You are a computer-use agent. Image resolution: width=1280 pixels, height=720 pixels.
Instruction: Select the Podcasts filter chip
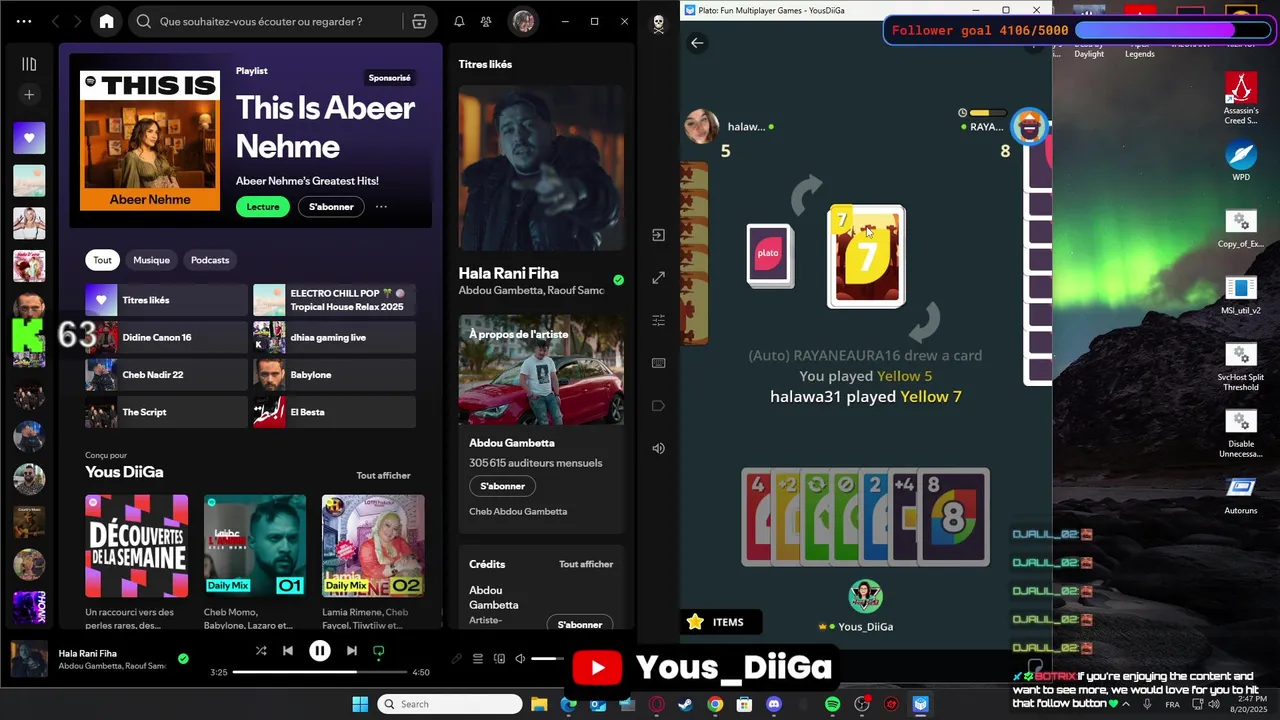click(x=210, y=260)
